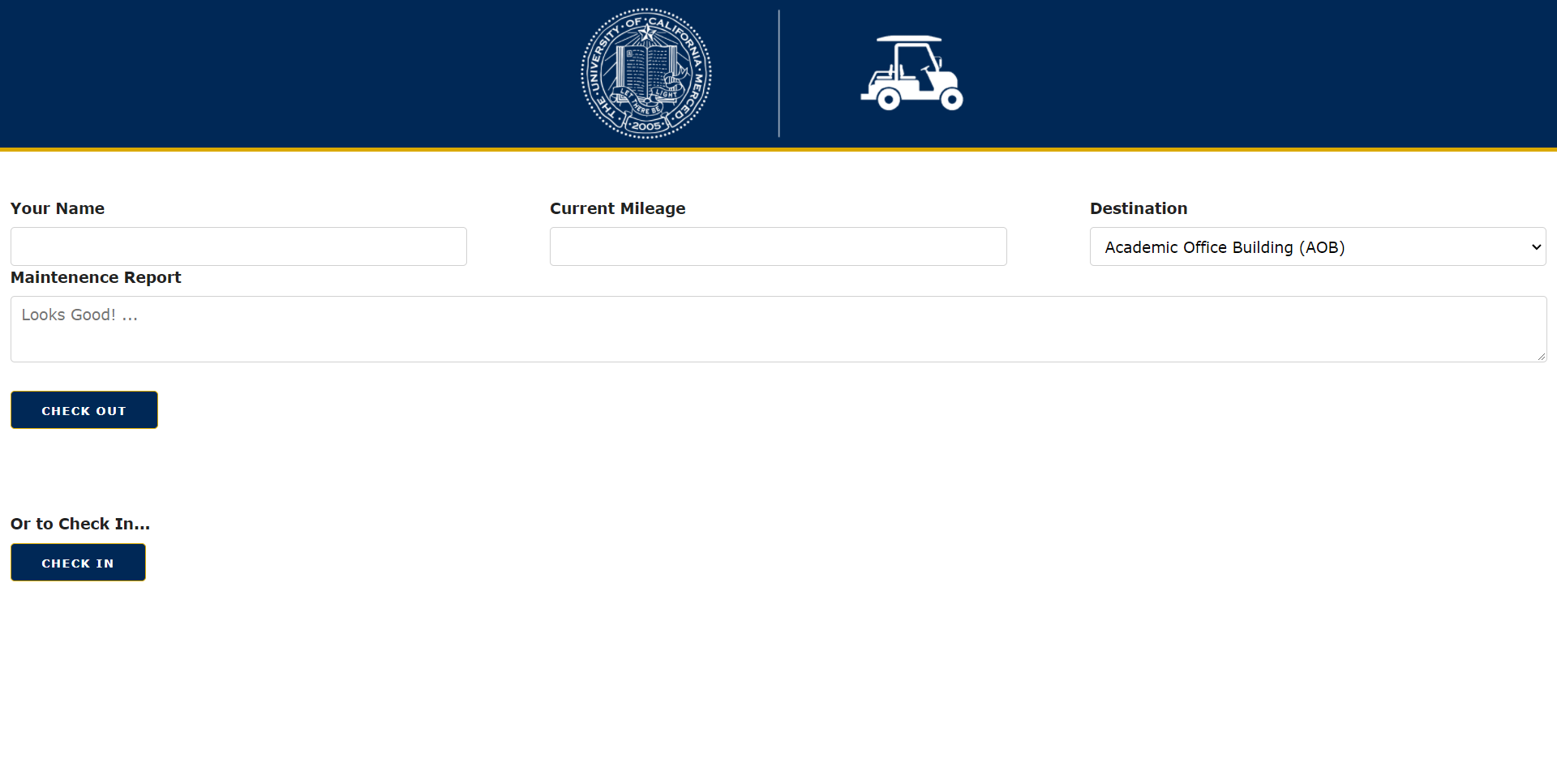Choose a destination other than Academic Office Building
This screenshot has height=784, width=1557.
tap(1317, 246)
